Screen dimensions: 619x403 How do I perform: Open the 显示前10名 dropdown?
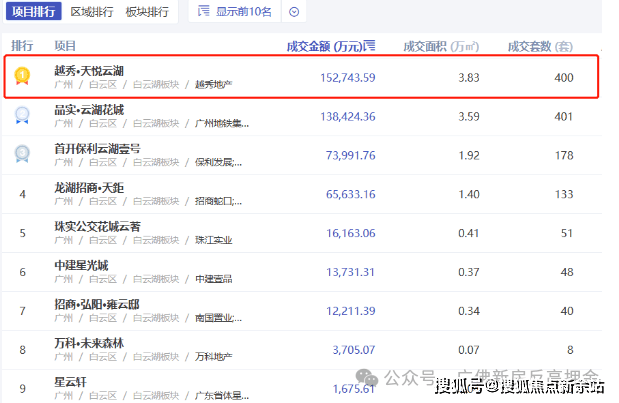click(243, 13)
